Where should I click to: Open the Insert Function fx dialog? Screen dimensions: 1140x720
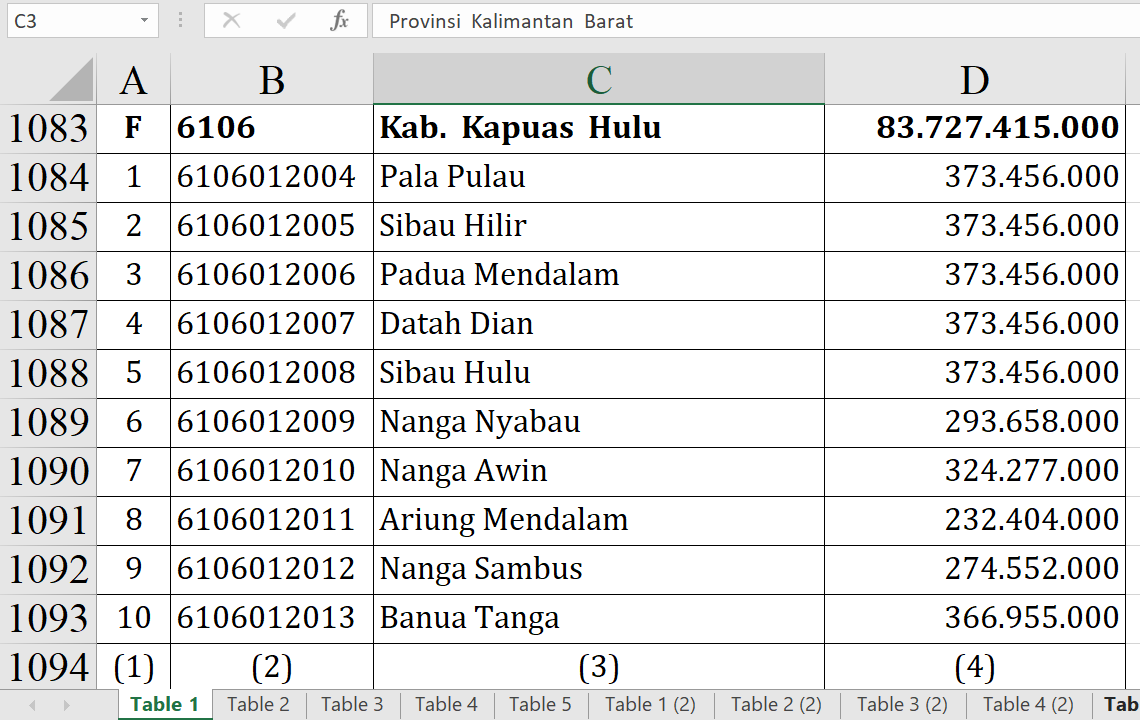pos(339,21)
